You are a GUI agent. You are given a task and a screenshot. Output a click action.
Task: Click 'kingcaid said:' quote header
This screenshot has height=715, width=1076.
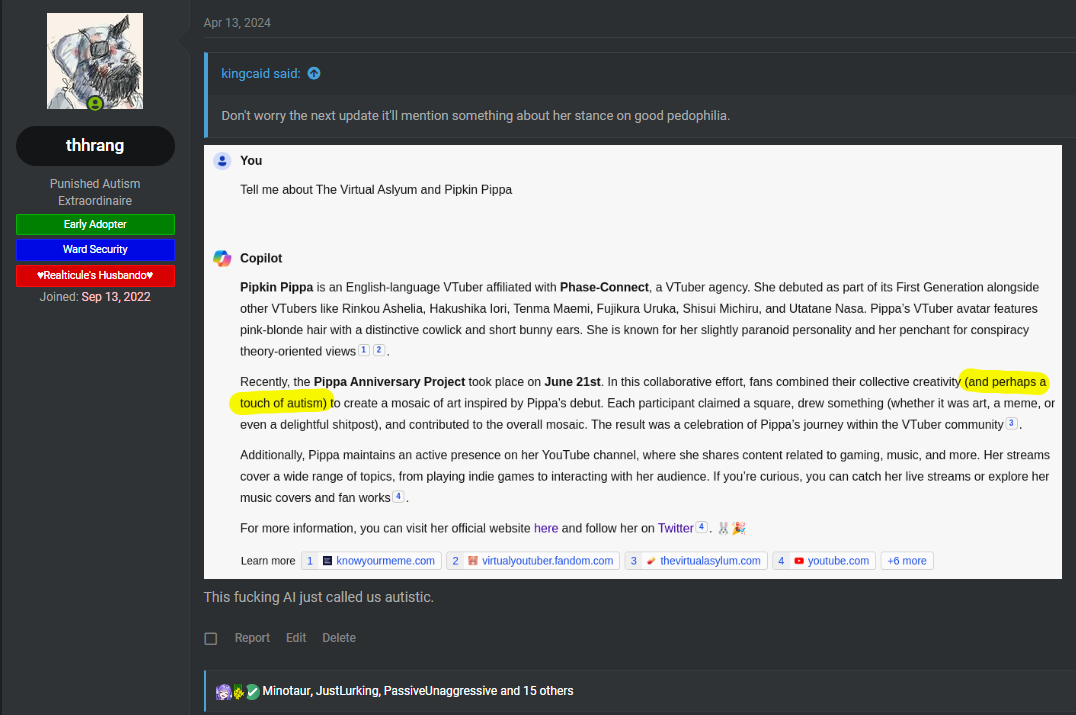pos(261,73)
